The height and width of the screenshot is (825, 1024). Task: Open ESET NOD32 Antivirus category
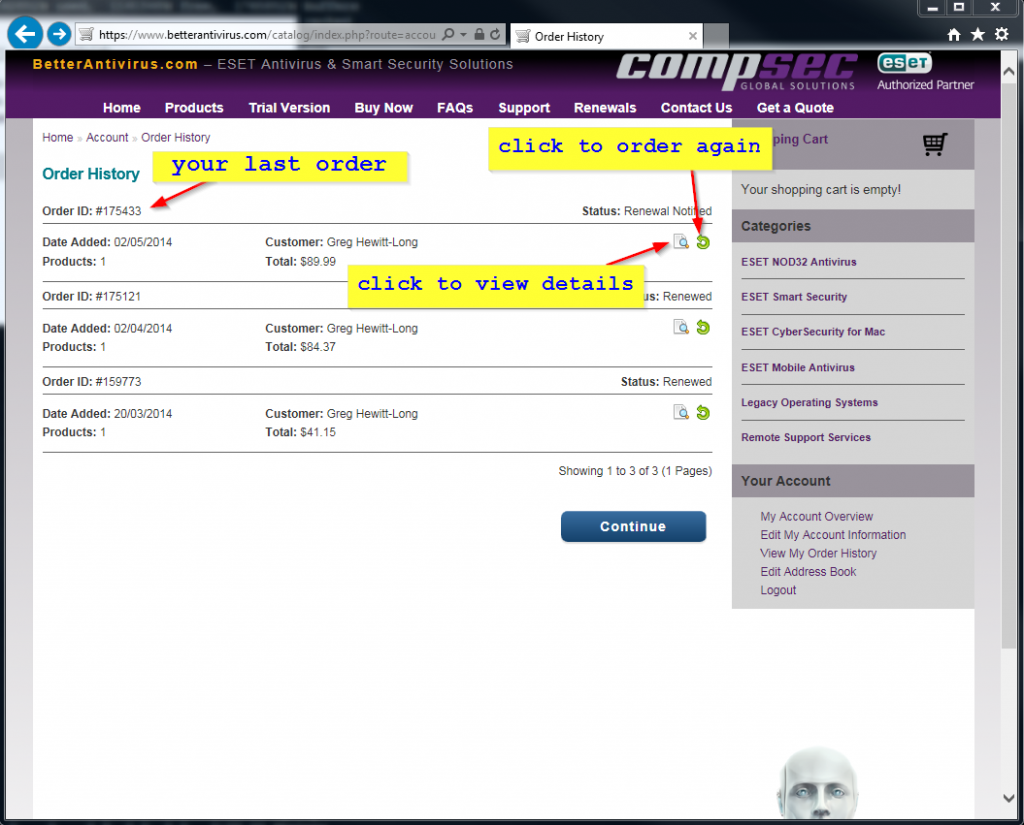pyautogui.click(x=799, y=262)
